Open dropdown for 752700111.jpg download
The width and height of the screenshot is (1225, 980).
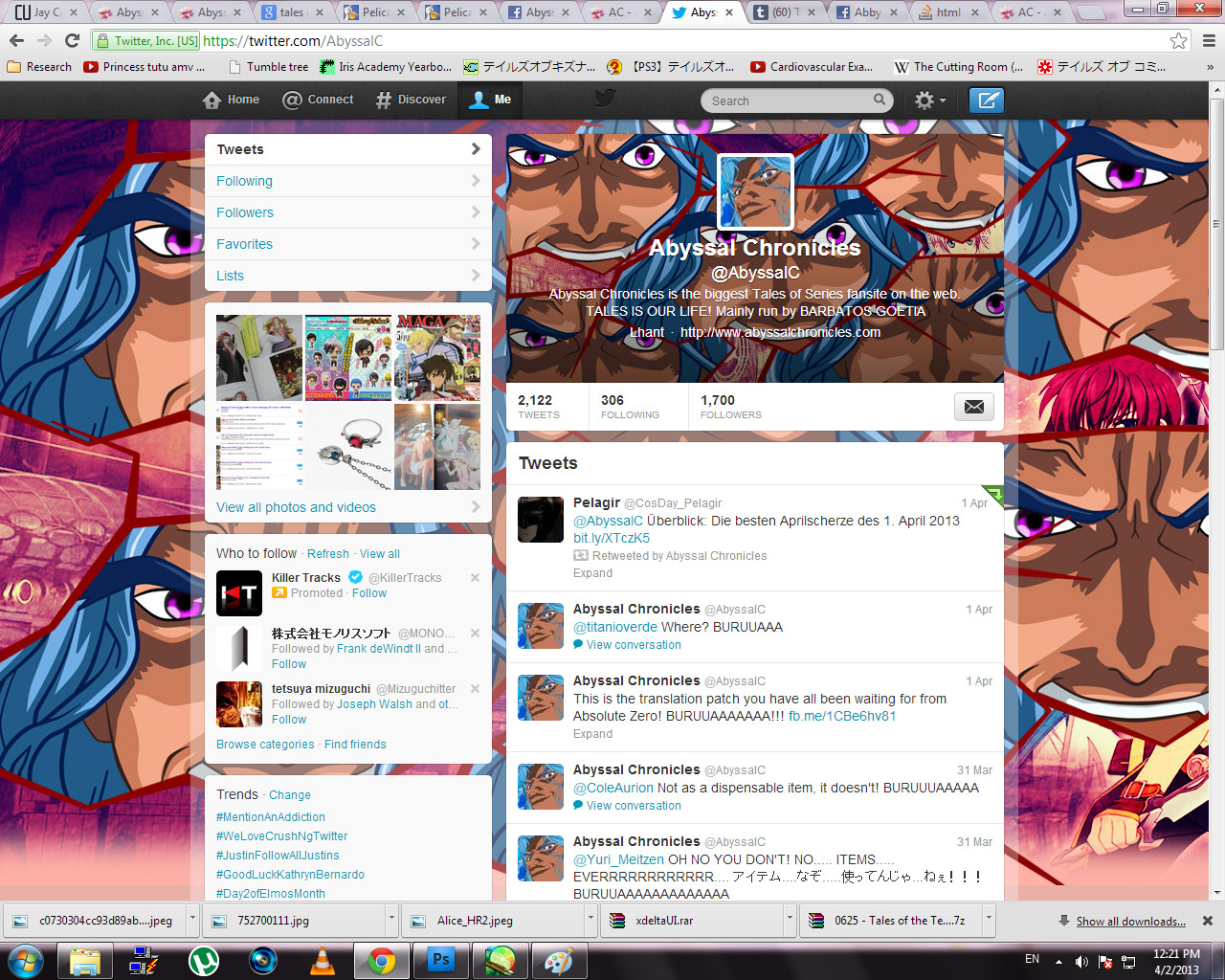click(391, 921)
